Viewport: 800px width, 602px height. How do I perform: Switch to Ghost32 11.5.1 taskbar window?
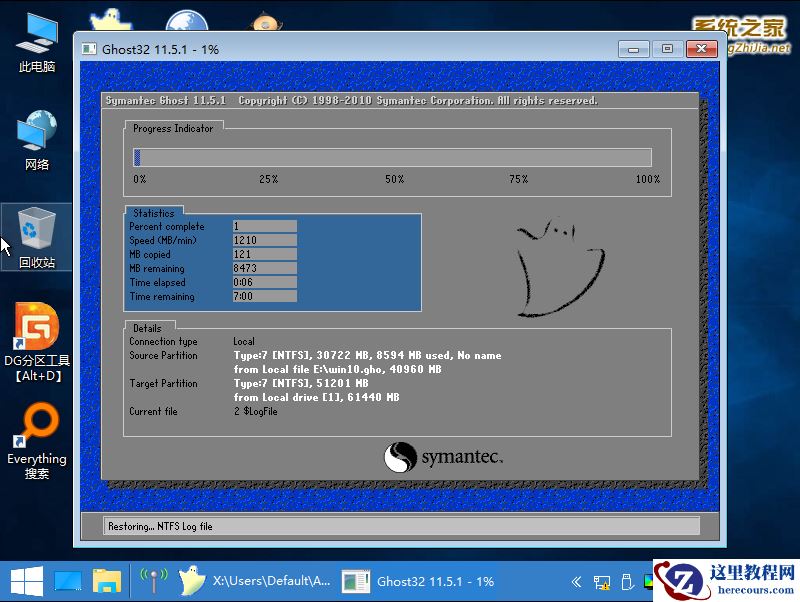tap(418, 582)
